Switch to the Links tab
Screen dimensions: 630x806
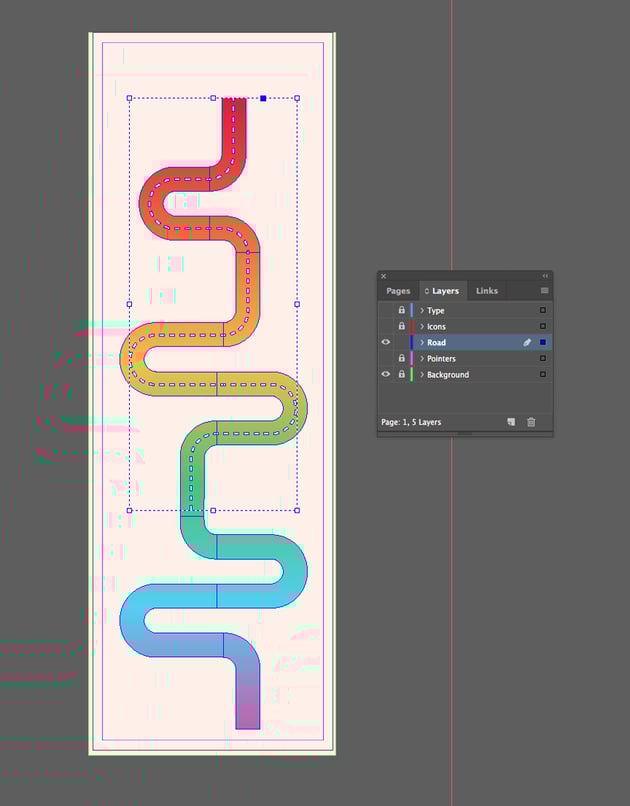(487, 291)
